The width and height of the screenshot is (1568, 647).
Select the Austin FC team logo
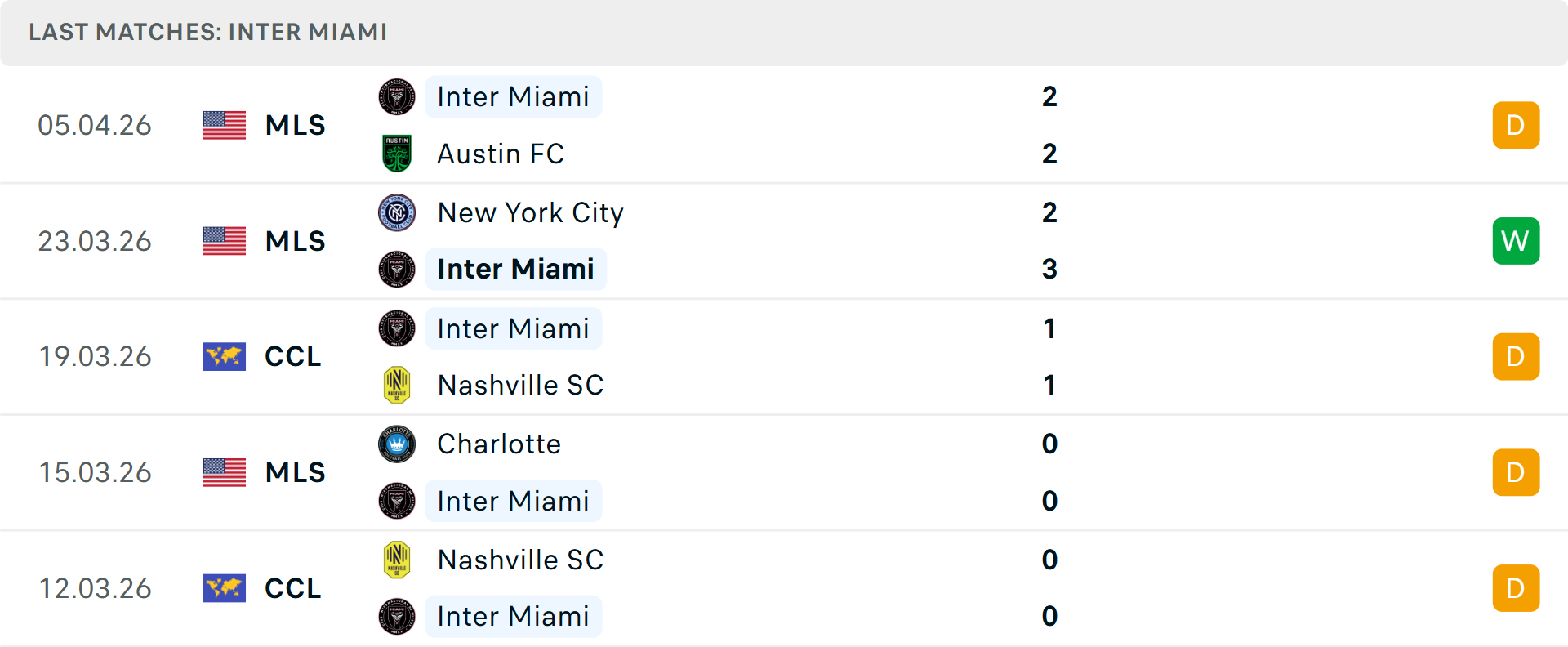coord(397,154)
